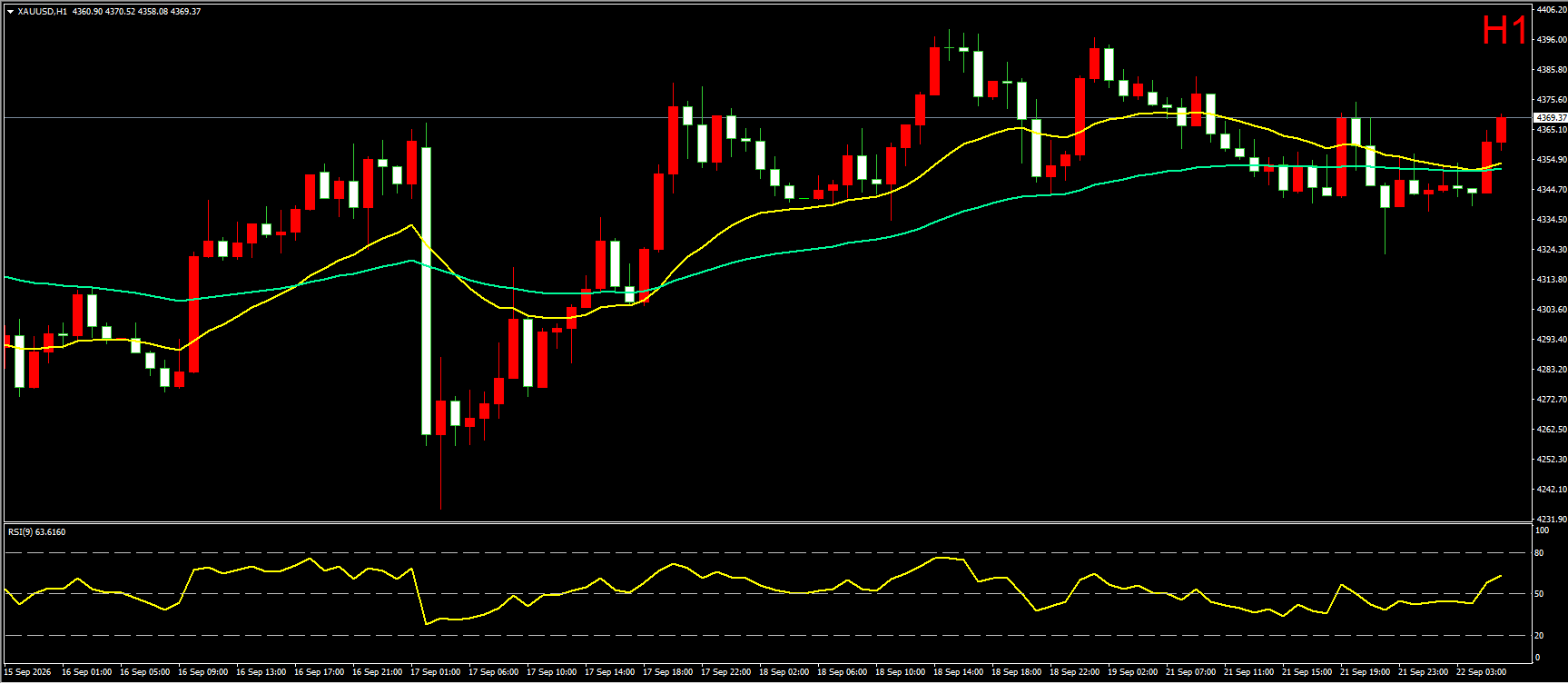Click the red H1 timeframe label
This screenshot has height=684, width=1568.
[x=1504, y=31]
